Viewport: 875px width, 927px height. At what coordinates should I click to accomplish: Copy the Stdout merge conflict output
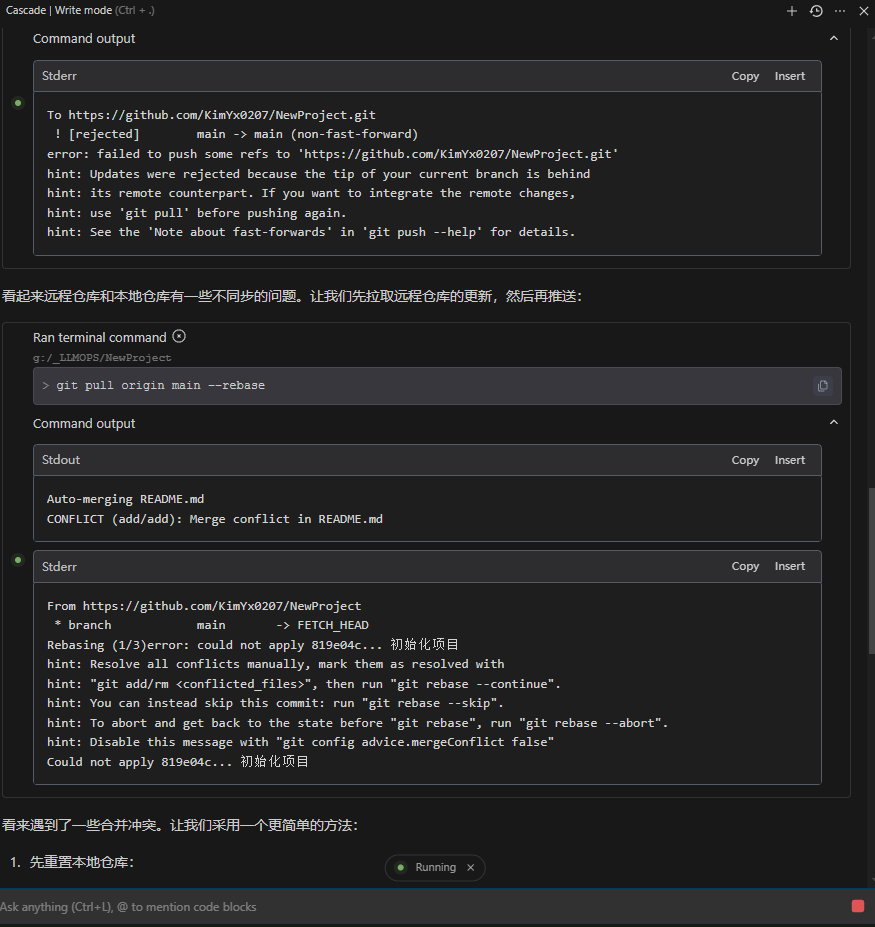(745, 460)
